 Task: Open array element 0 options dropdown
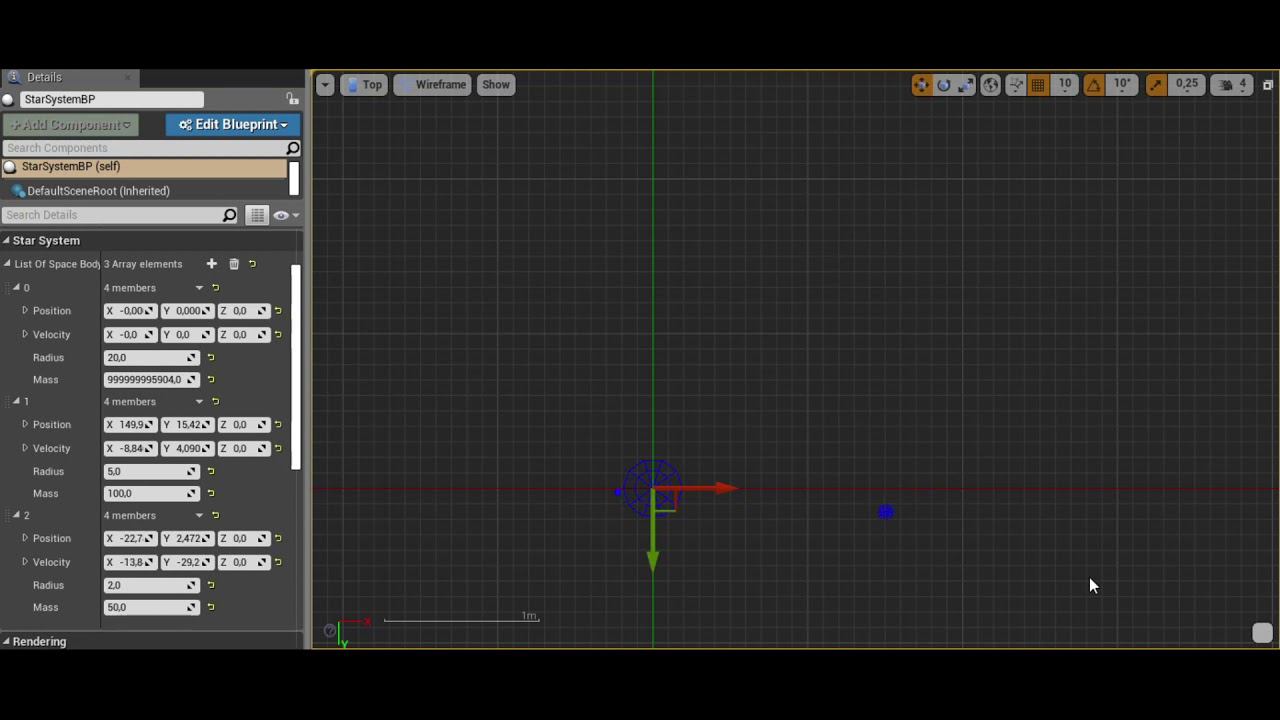pyautogui.click(x=199, y=288)
